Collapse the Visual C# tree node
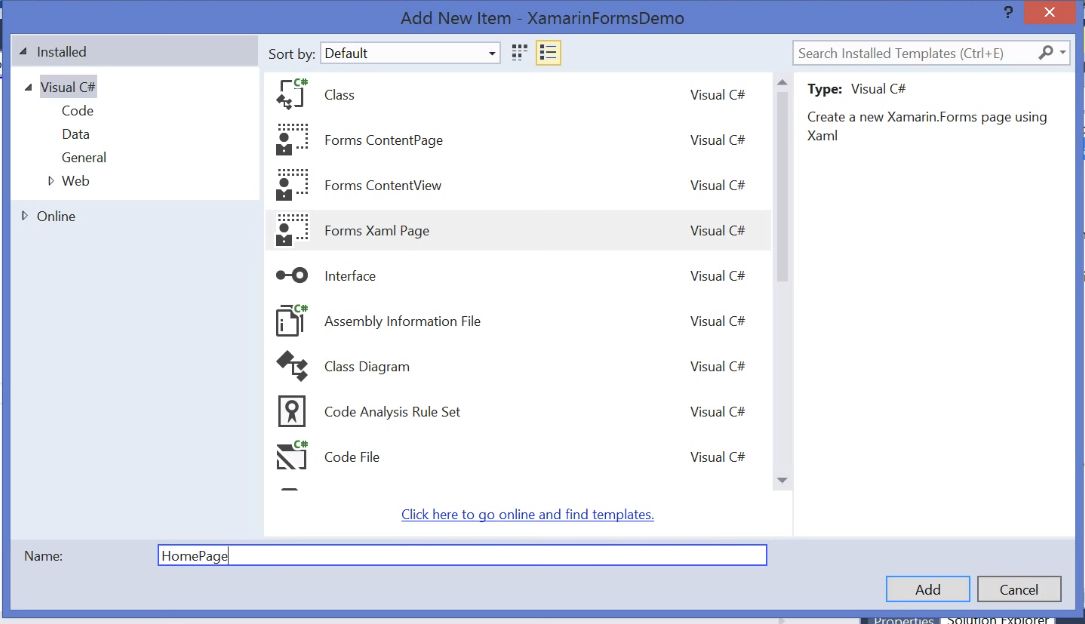The image size is (1085, 624). (28, 87)
